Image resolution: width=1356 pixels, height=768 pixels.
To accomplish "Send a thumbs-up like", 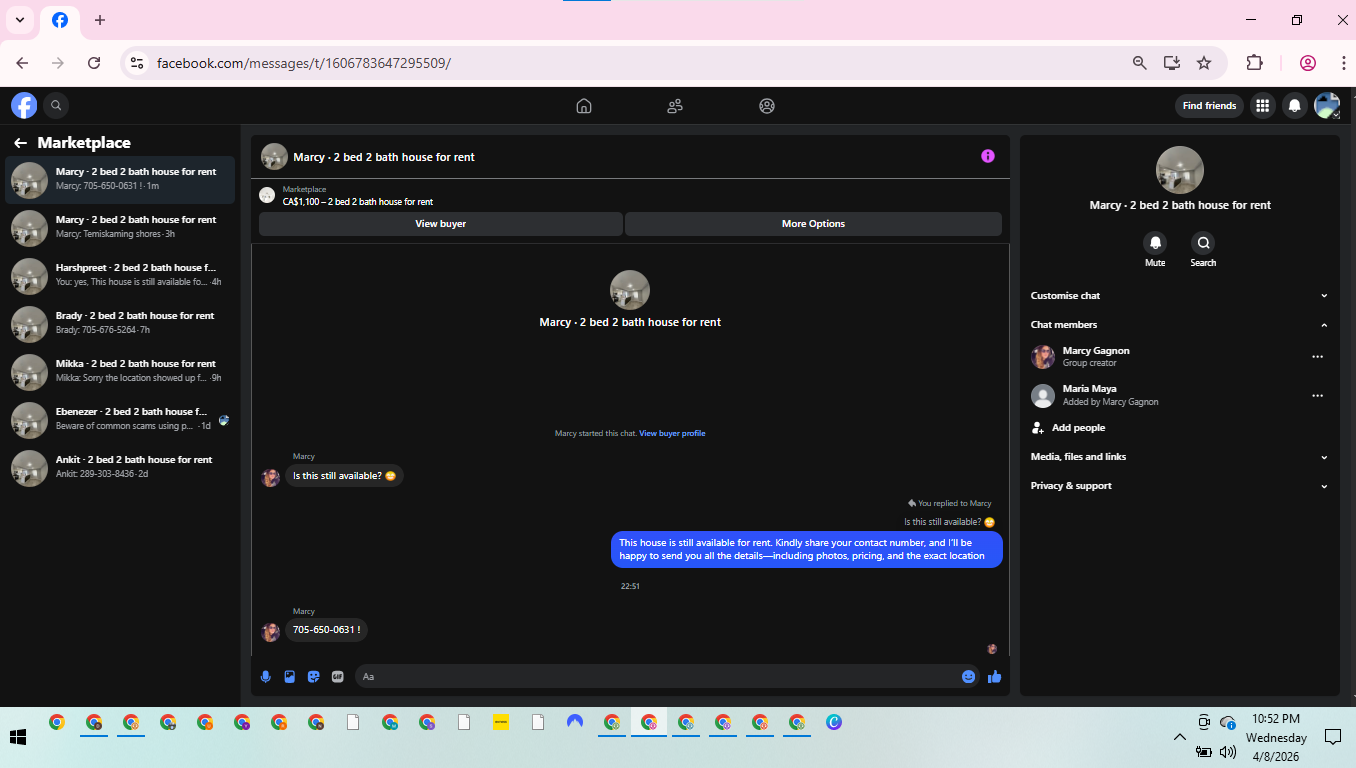I will 994,677.
